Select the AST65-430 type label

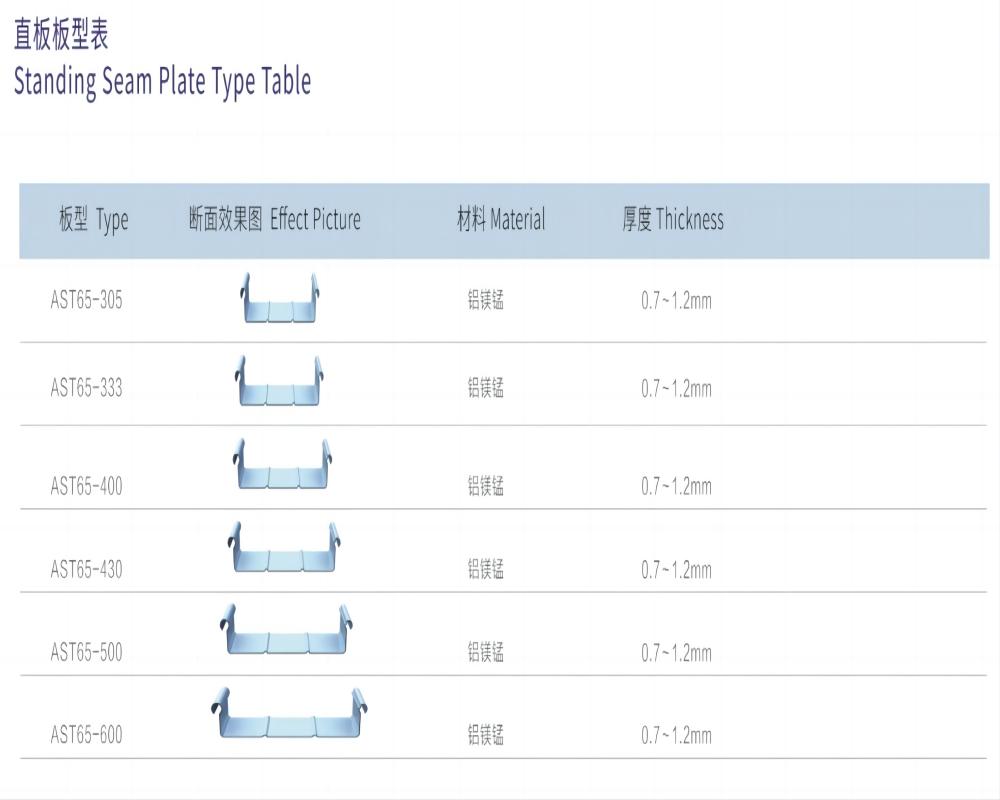[87, 570]
